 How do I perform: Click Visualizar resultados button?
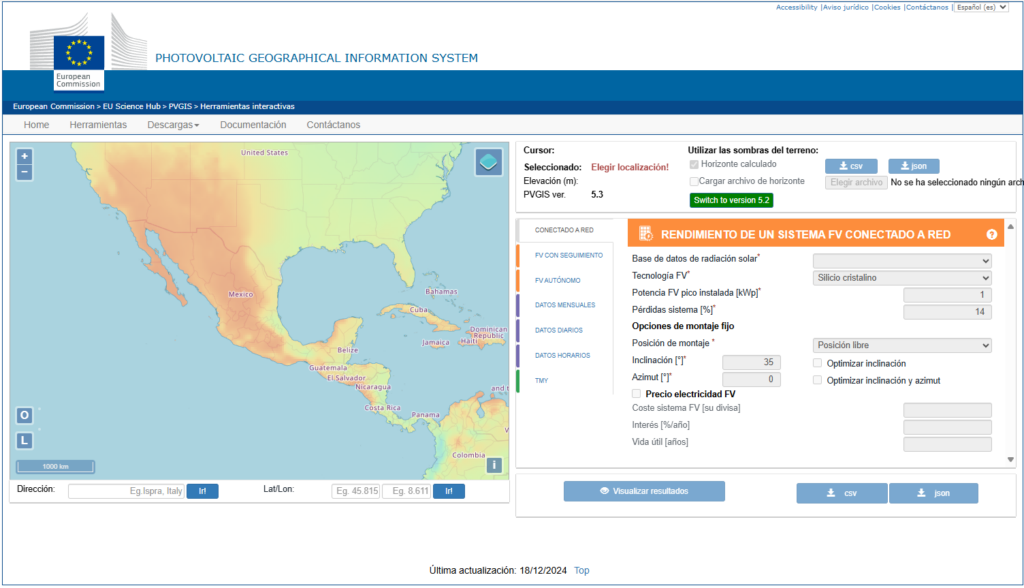644,491
